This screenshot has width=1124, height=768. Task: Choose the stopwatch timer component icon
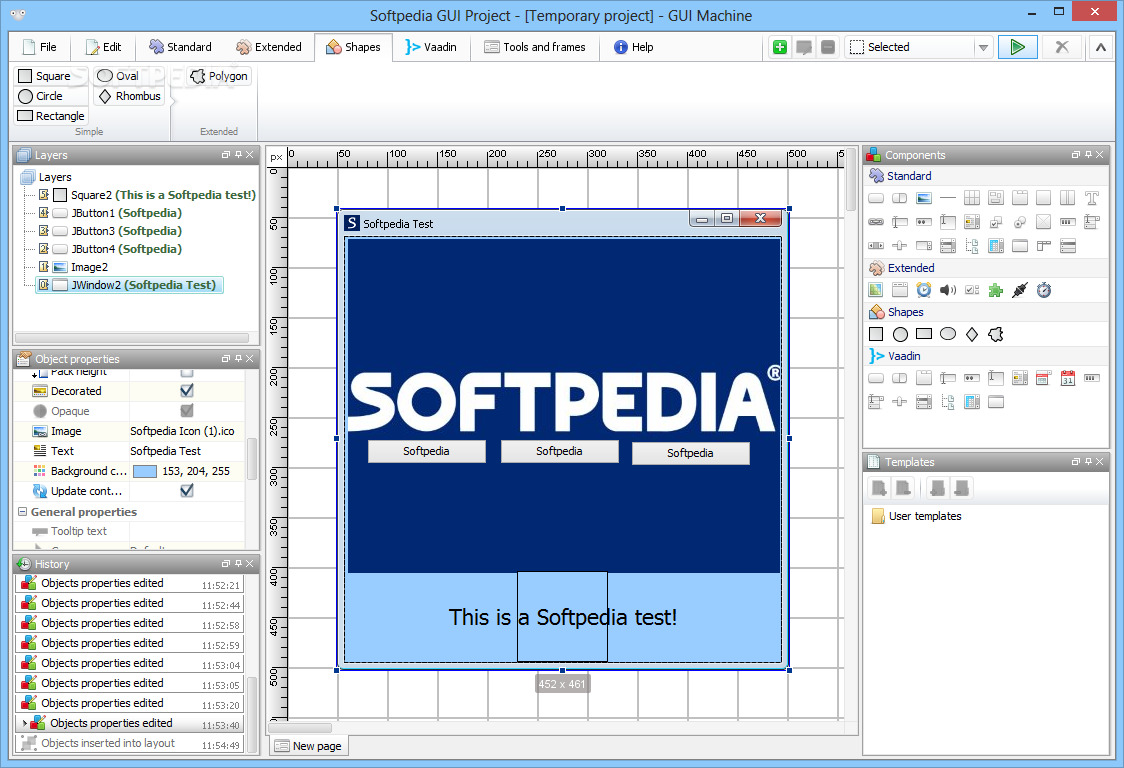(x=1044, y=290)
